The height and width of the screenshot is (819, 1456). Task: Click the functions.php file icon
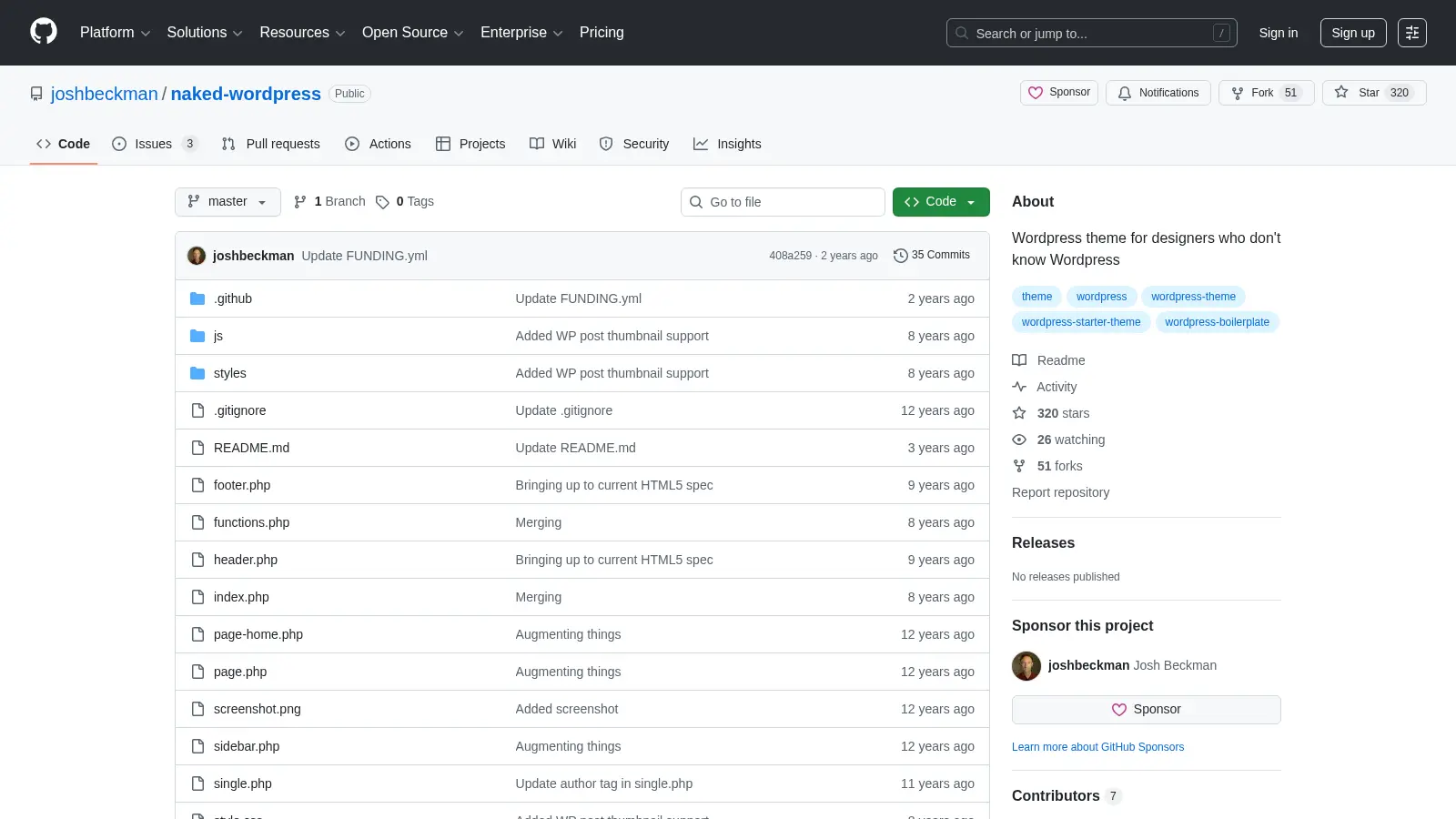point(197,522)
